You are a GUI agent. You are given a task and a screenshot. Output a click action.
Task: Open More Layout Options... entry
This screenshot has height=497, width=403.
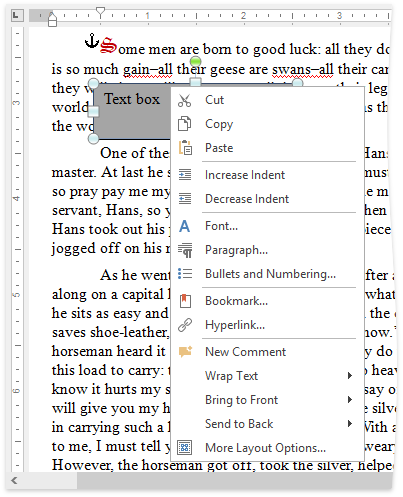coord(267,448)
